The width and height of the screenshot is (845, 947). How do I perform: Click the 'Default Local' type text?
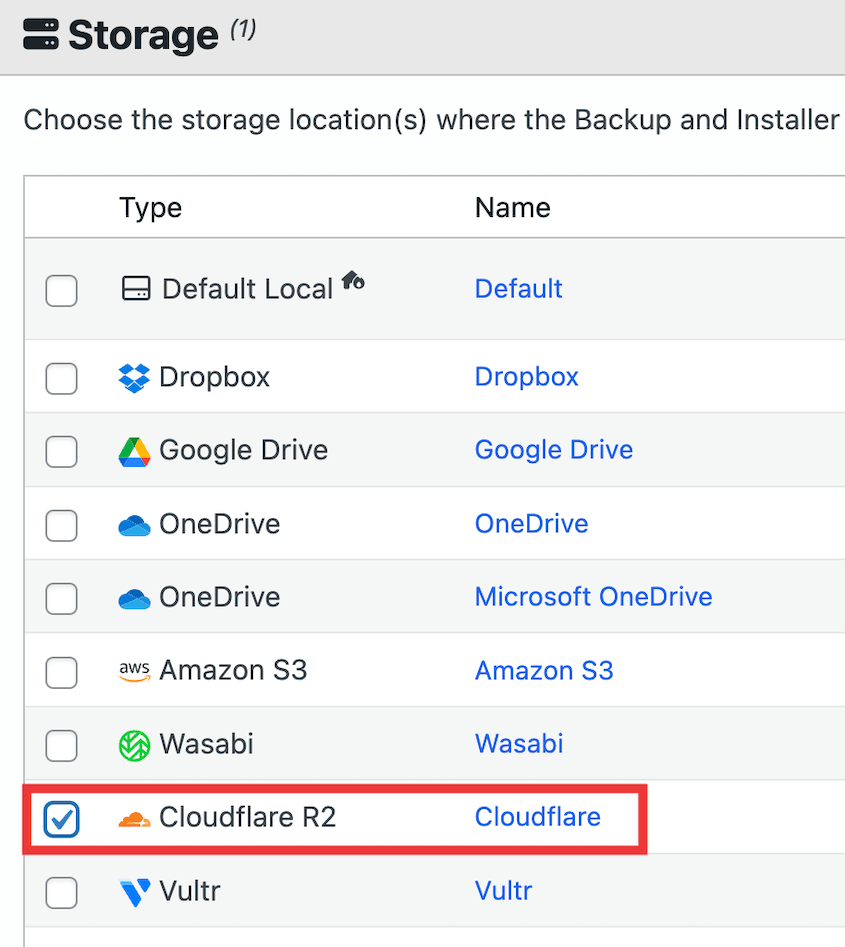point(248,289)
